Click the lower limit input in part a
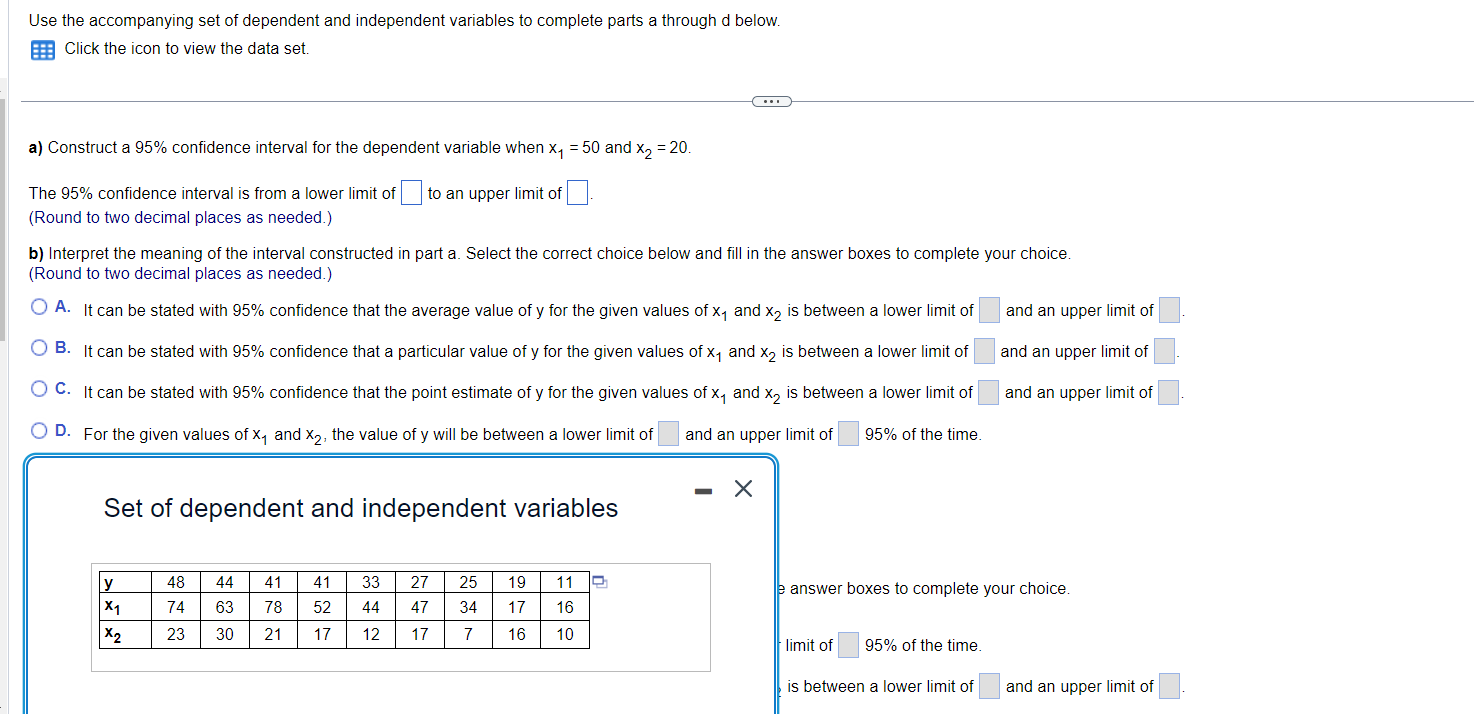Screen dimensions: 1474x714 [x=411, y=192]
